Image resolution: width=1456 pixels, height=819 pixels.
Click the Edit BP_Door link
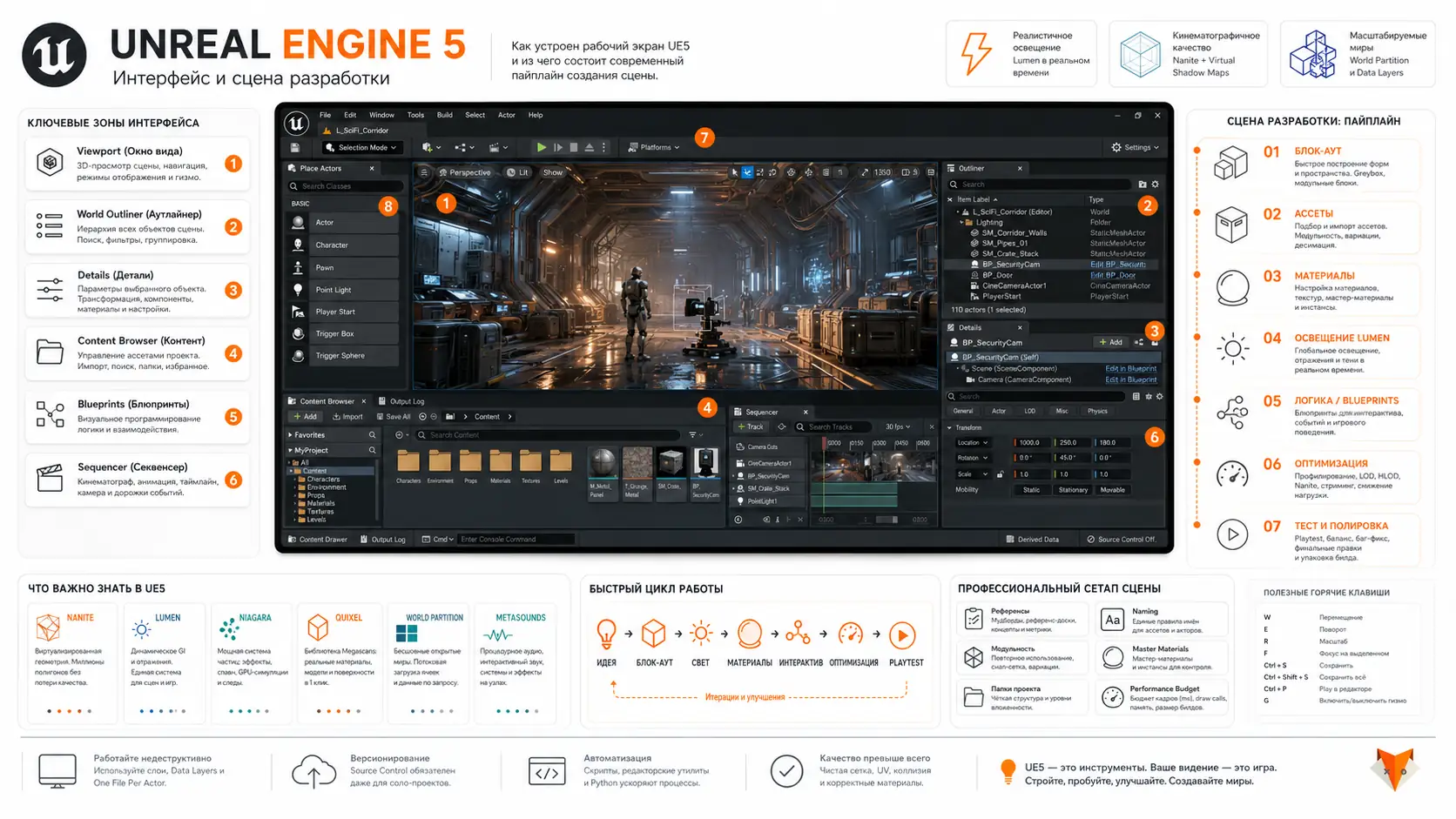1113,275
